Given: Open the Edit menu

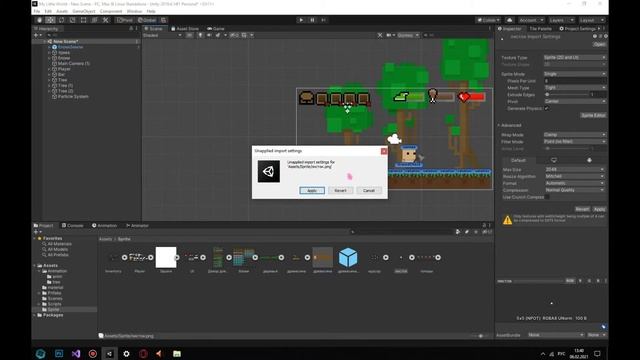Looking at the screenshot, I should [48, 11].
